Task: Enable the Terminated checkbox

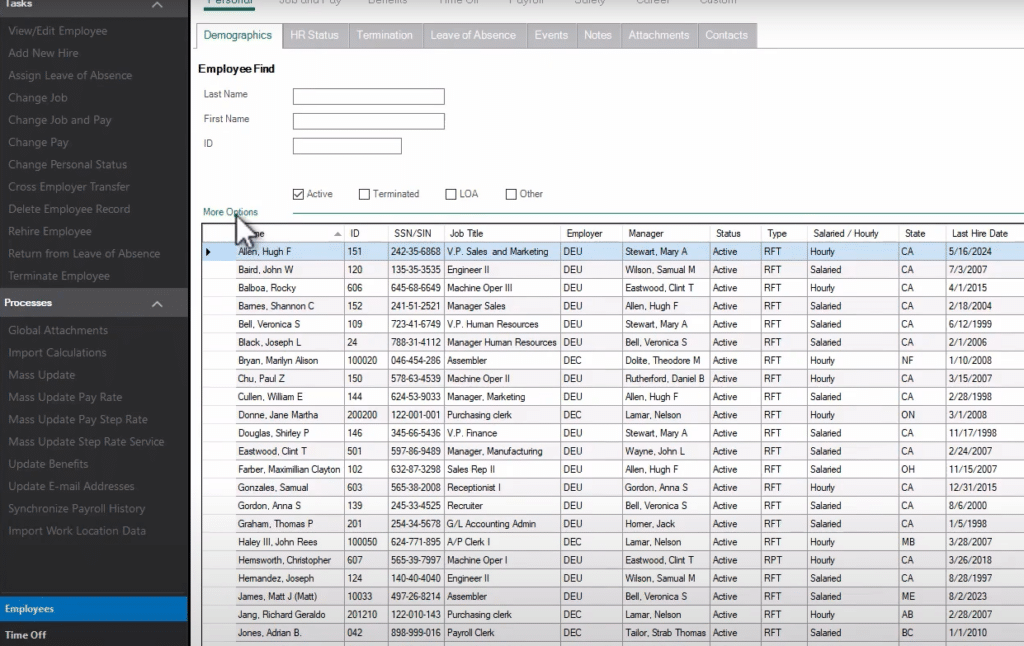Action: pos(364,194)
